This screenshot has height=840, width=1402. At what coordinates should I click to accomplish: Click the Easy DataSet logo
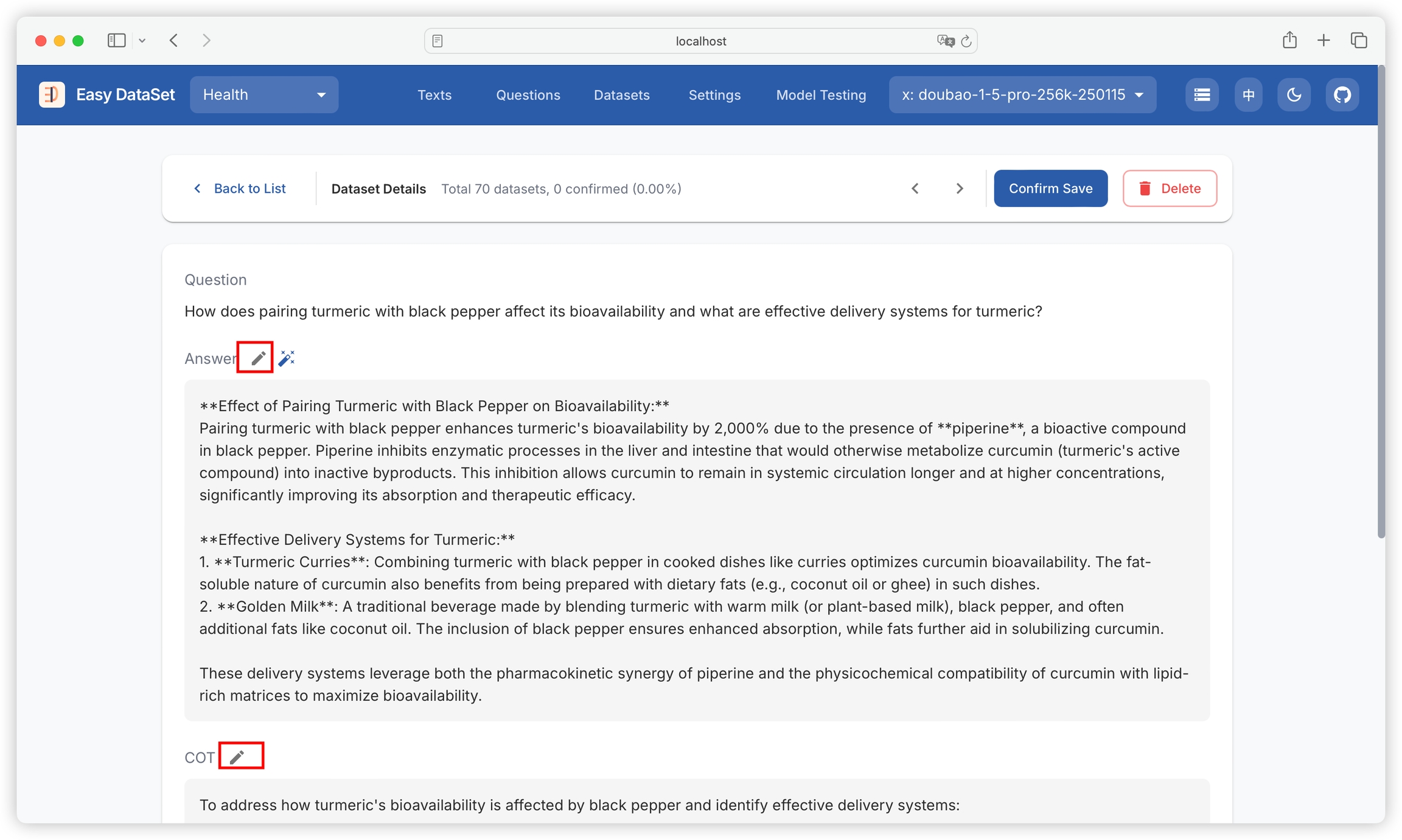point(52,95)
